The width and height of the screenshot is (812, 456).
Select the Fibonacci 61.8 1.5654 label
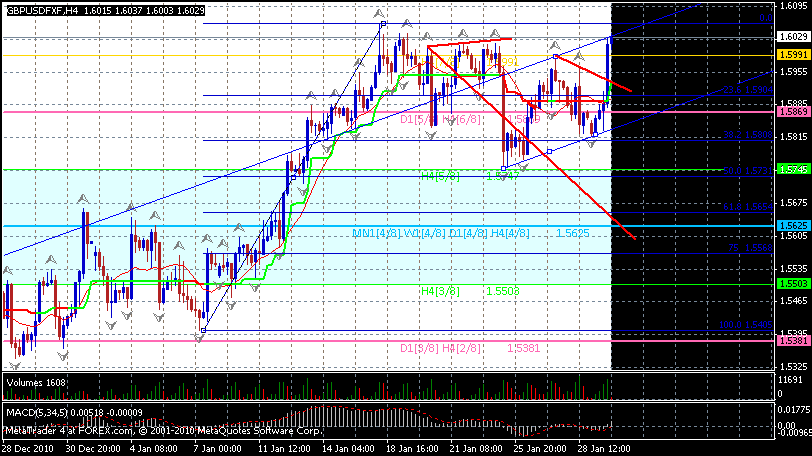tap(748, 207)
